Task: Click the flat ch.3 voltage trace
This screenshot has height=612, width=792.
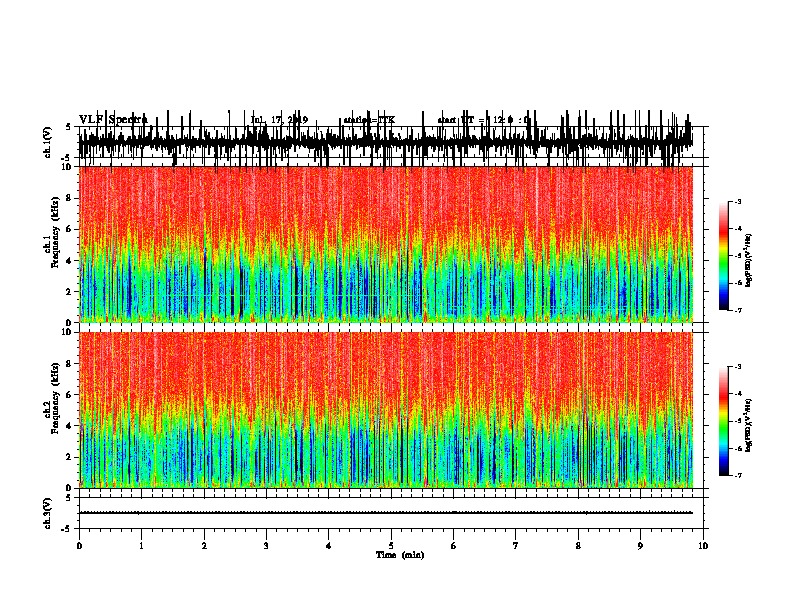Action: (386, 513)
